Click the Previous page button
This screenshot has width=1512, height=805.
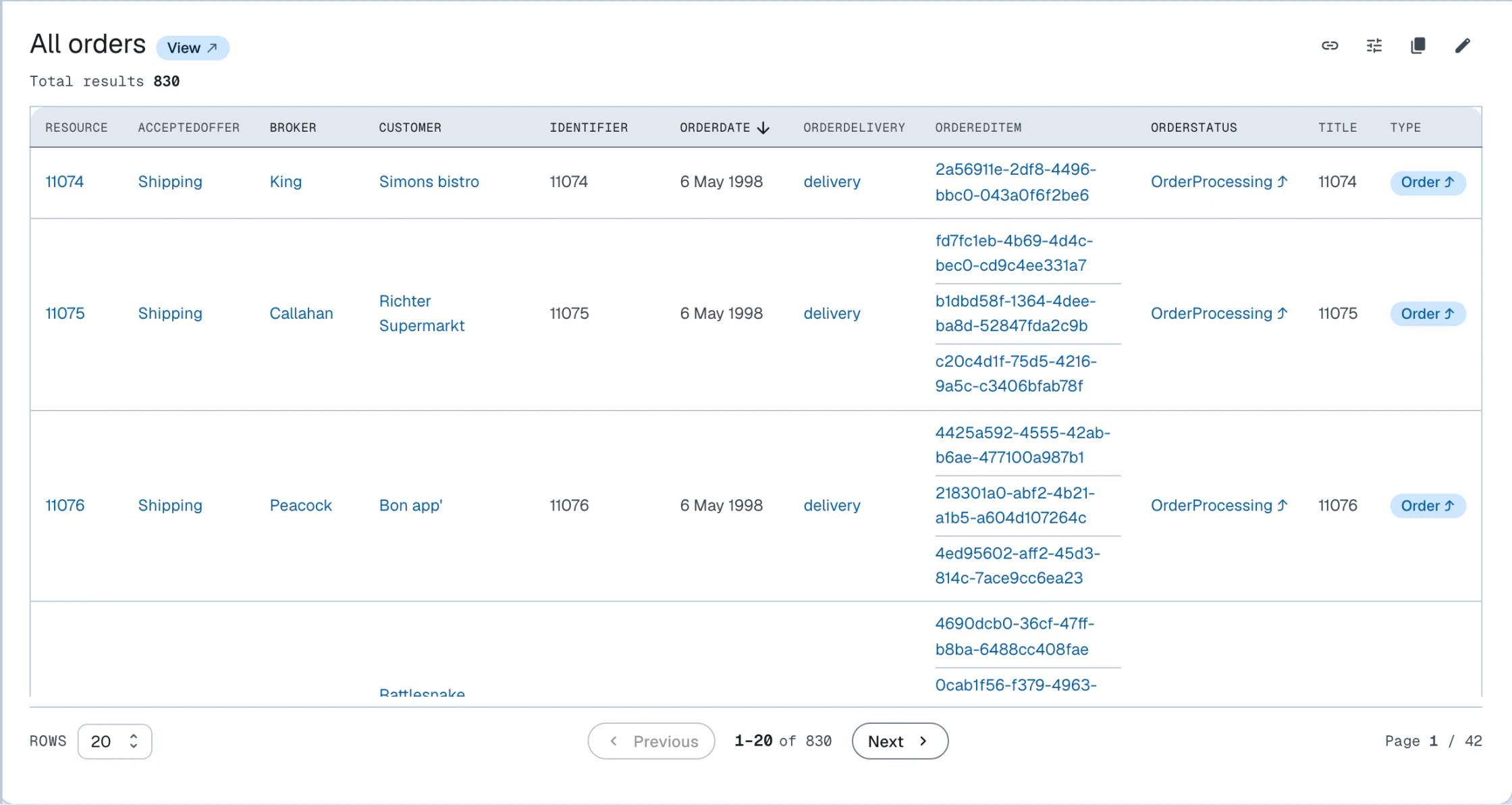651,742
